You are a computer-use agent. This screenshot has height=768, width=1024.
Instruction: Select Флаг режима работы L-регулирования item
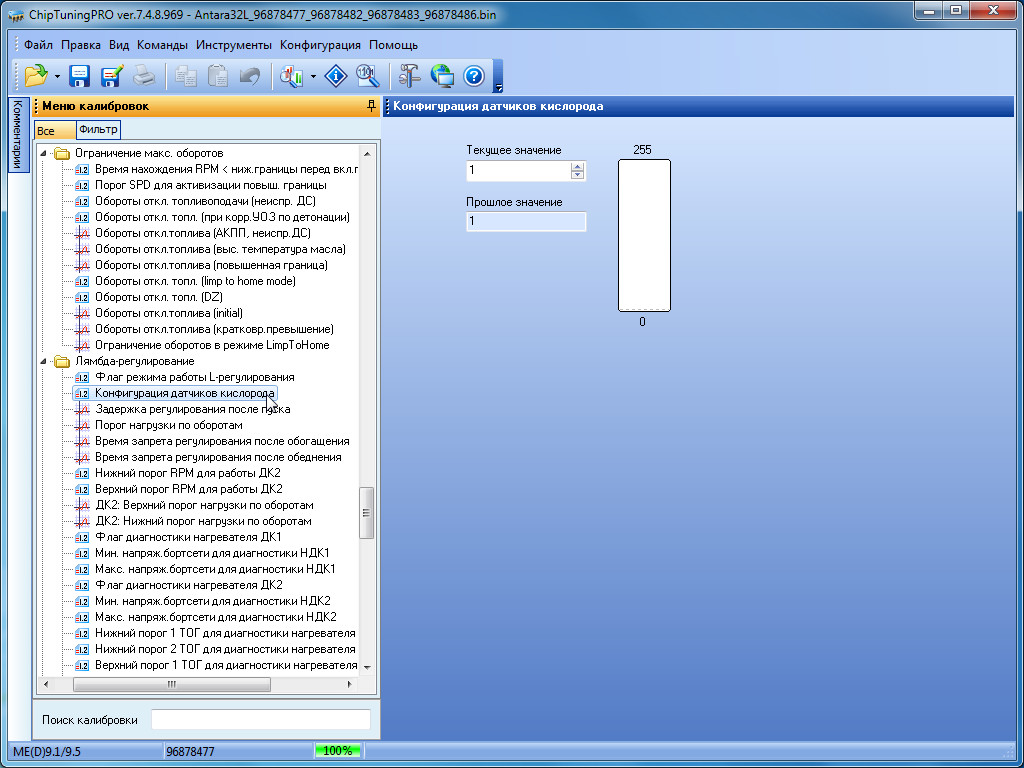194,377
